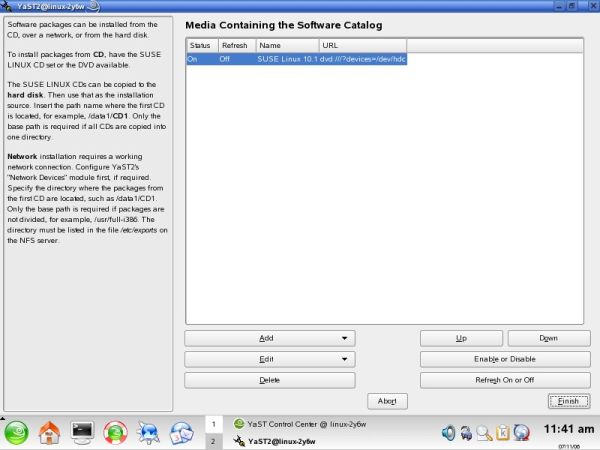Open the SUSE help lifebuoy icon
600x450 pixels.
pyautogui.click(x=115, y=433)
